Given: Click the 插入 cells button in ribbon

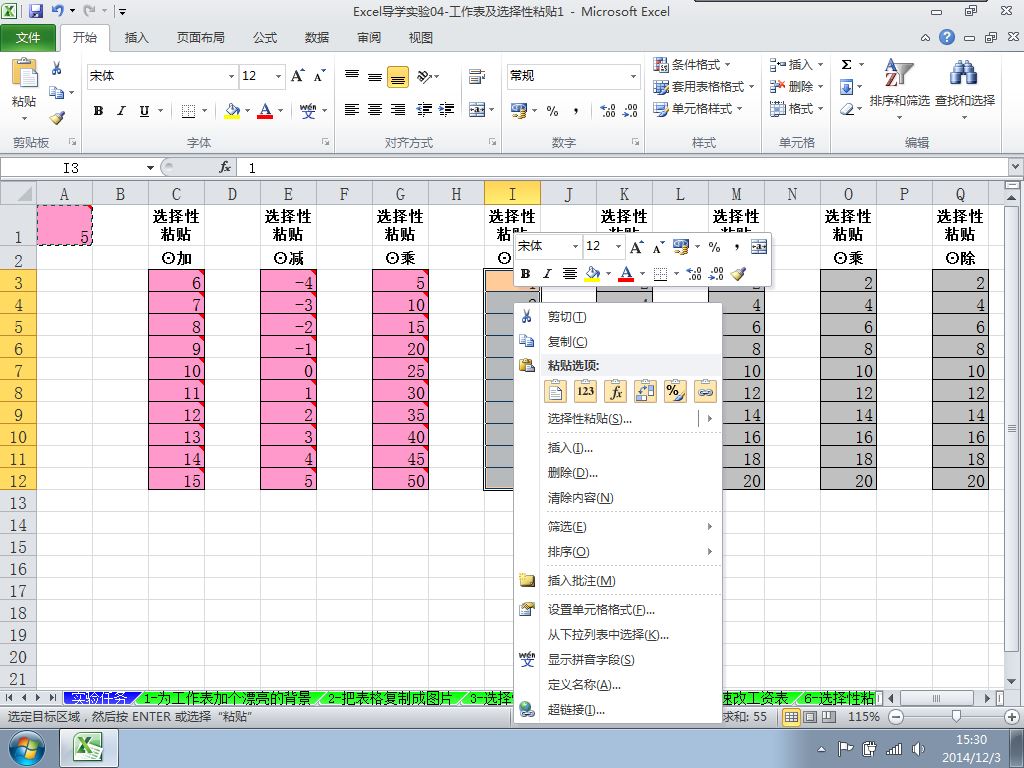Looking at the screenshot, I should (x=795, y=64).
